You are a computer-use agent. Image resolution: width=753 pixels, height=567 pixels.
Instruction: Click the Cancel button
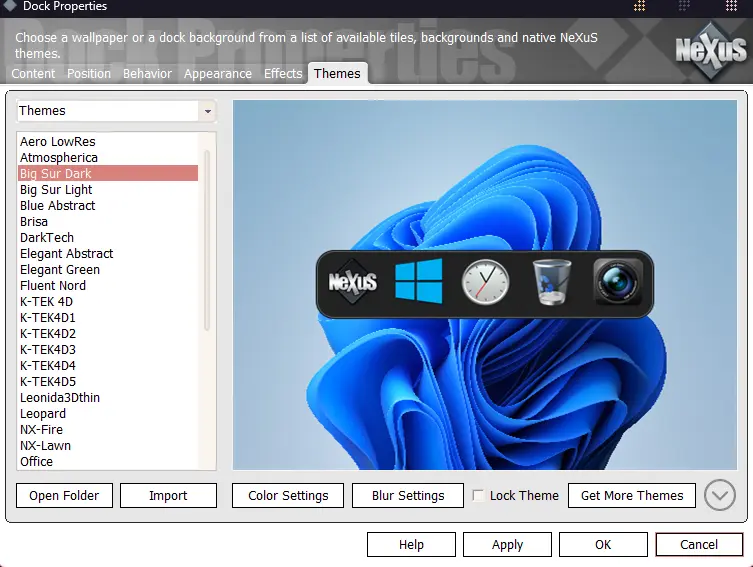pyautogui.click(x=699, y=544)
